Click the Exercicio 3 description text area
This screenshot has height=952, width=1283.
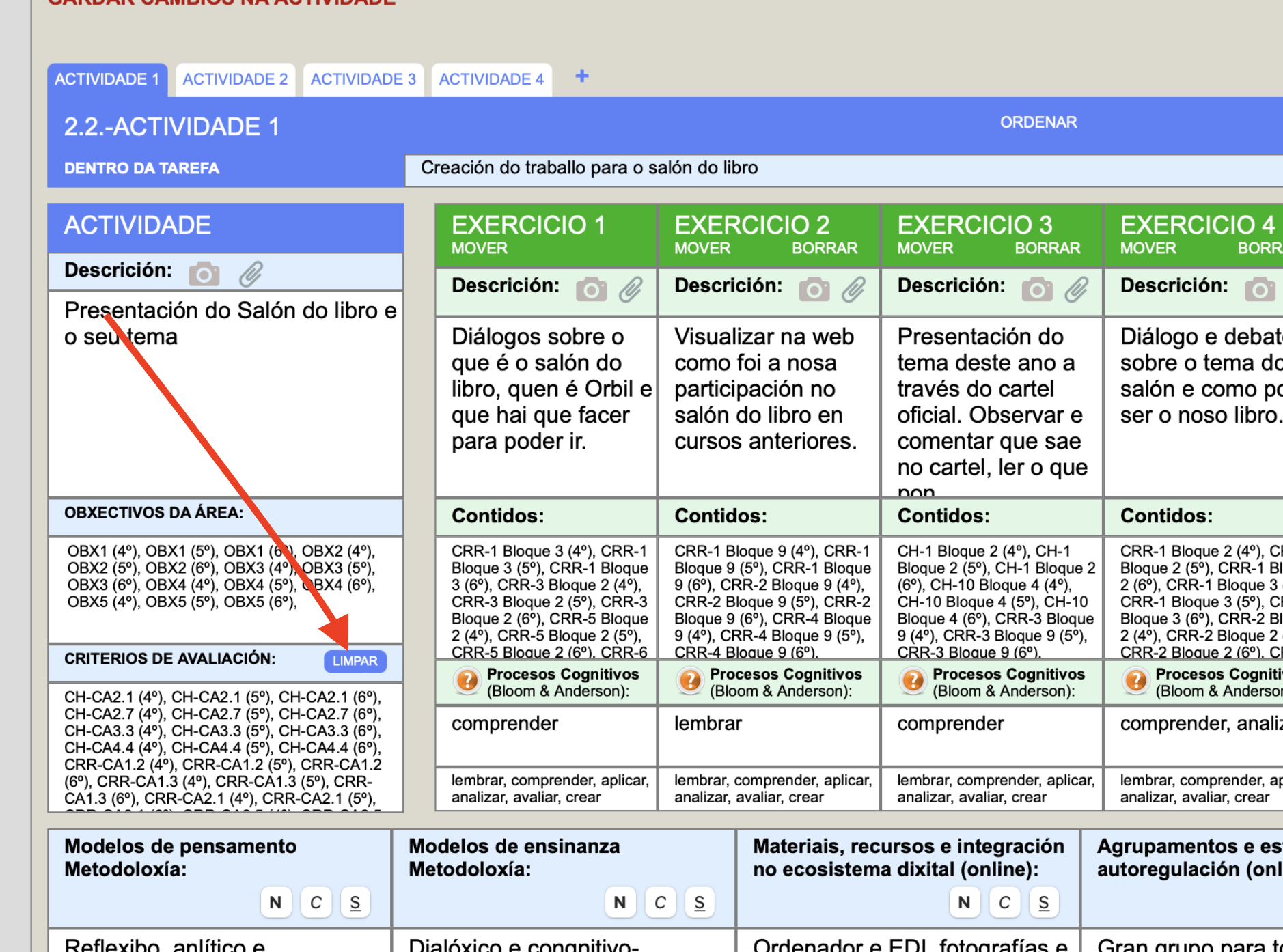click(991, 407)
